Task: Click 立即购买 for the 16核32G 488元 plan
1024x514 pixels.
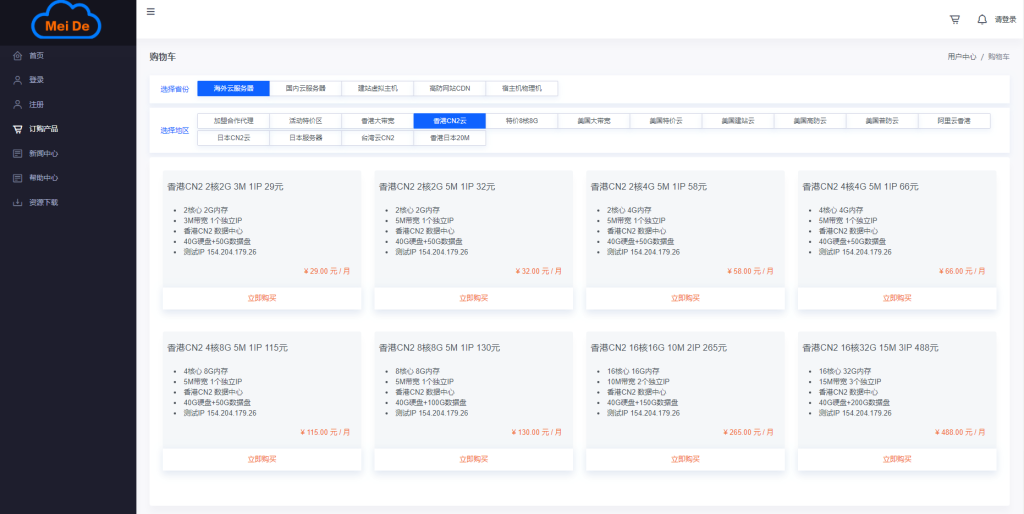Action: 897,460
